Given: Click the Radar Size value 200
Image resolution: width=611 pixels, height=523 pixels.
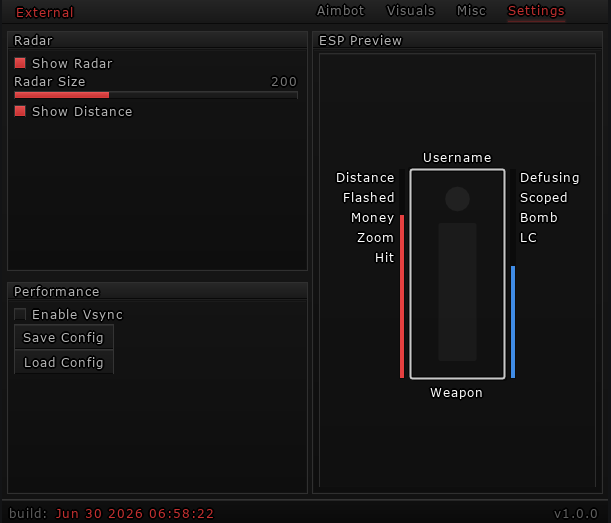Looking at the screenshot, I should [284, 82].
